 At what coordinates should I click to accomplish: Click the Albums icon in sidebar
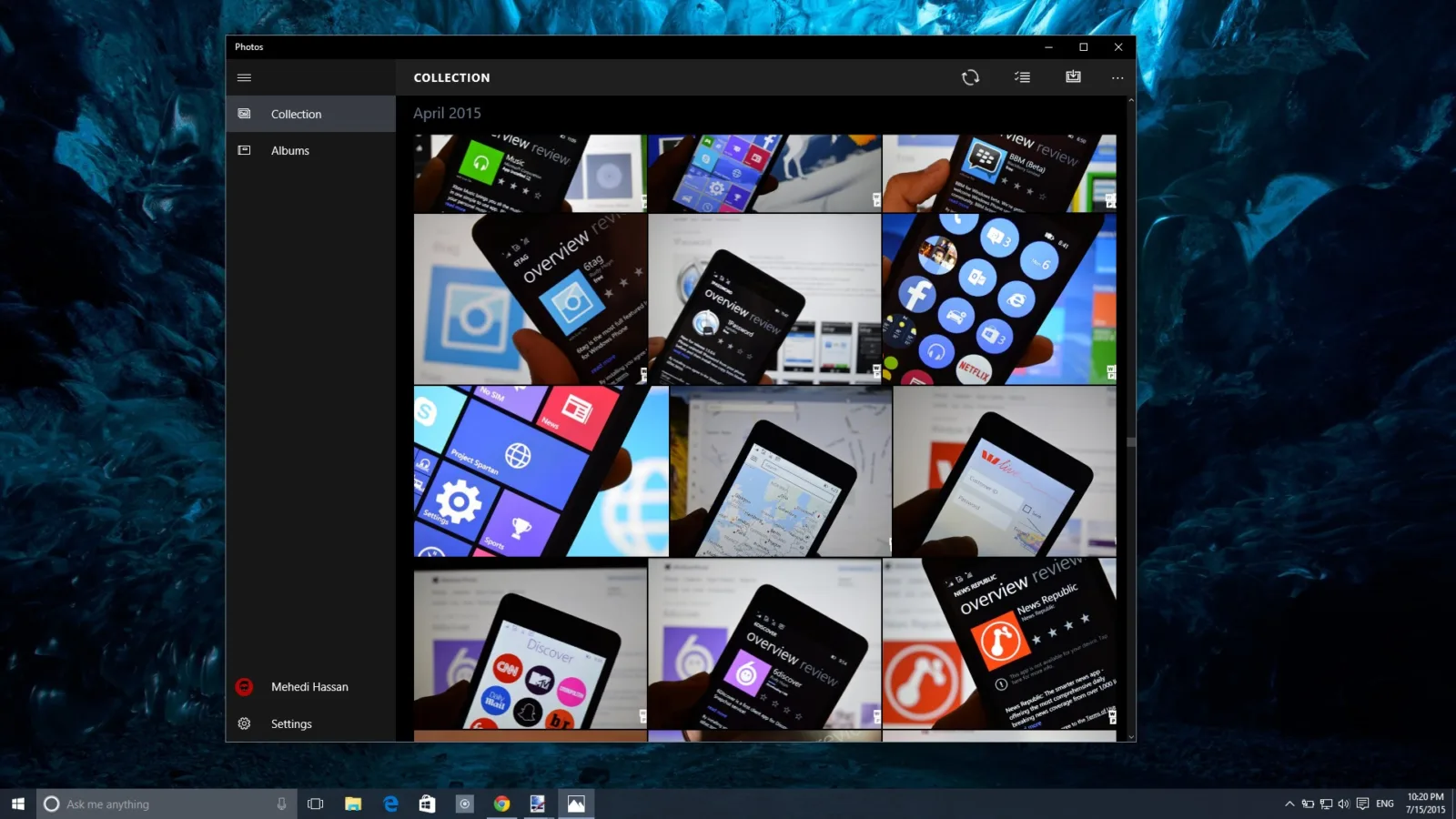244,150
